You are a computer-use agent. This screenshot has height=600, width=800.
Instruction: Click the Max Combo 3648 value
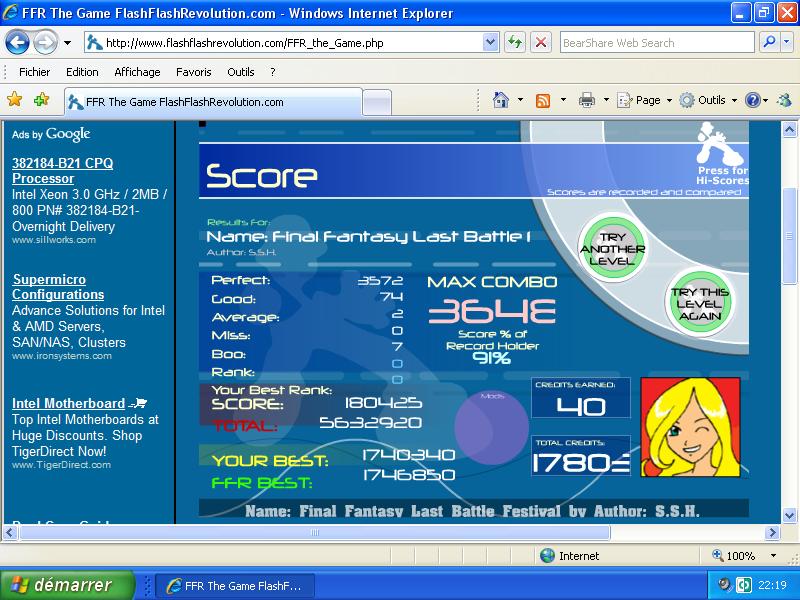click(x=492, y=311)
